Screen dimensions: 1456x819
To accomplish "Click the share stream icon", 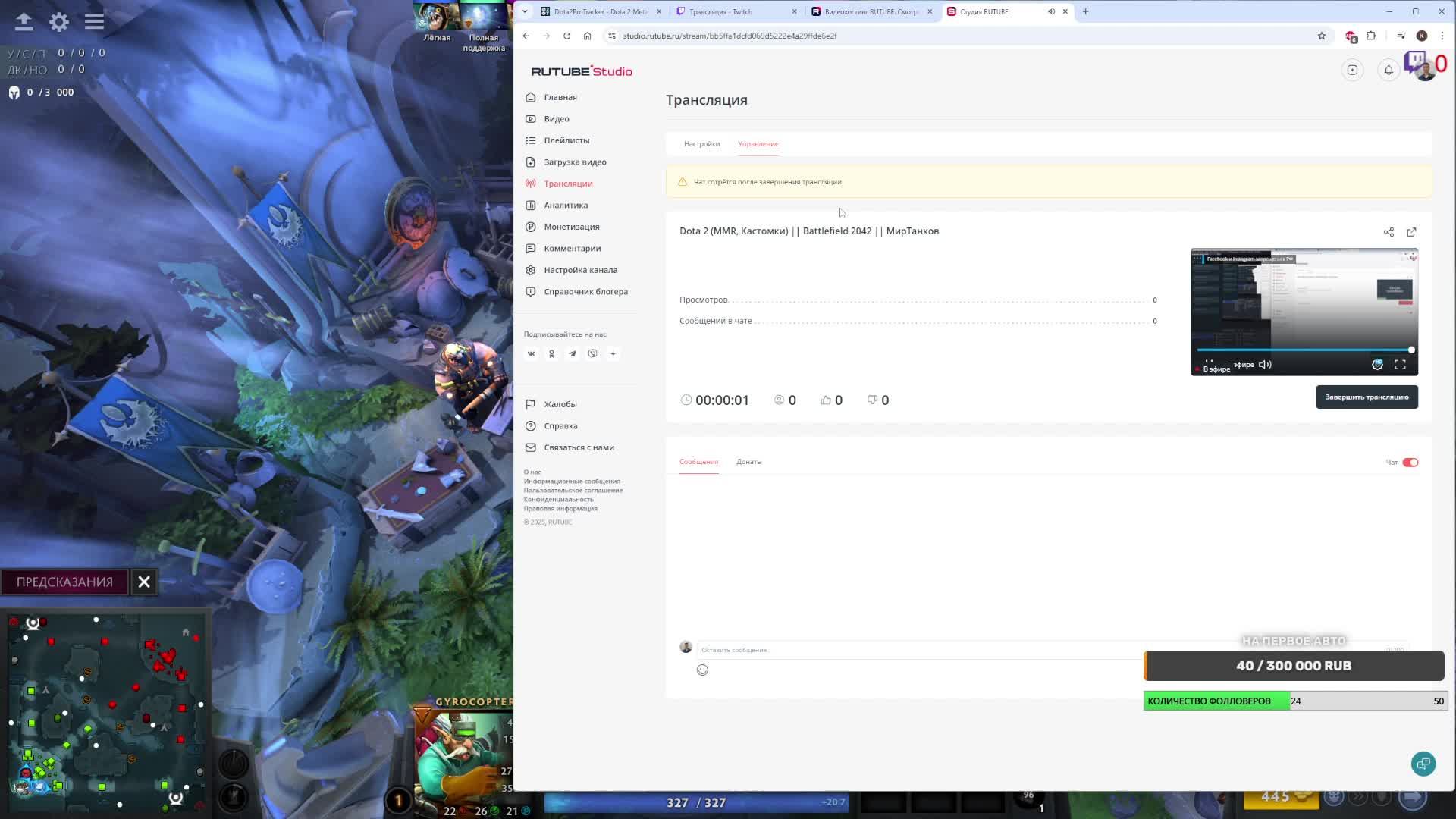I will [x=1389, y=232].
